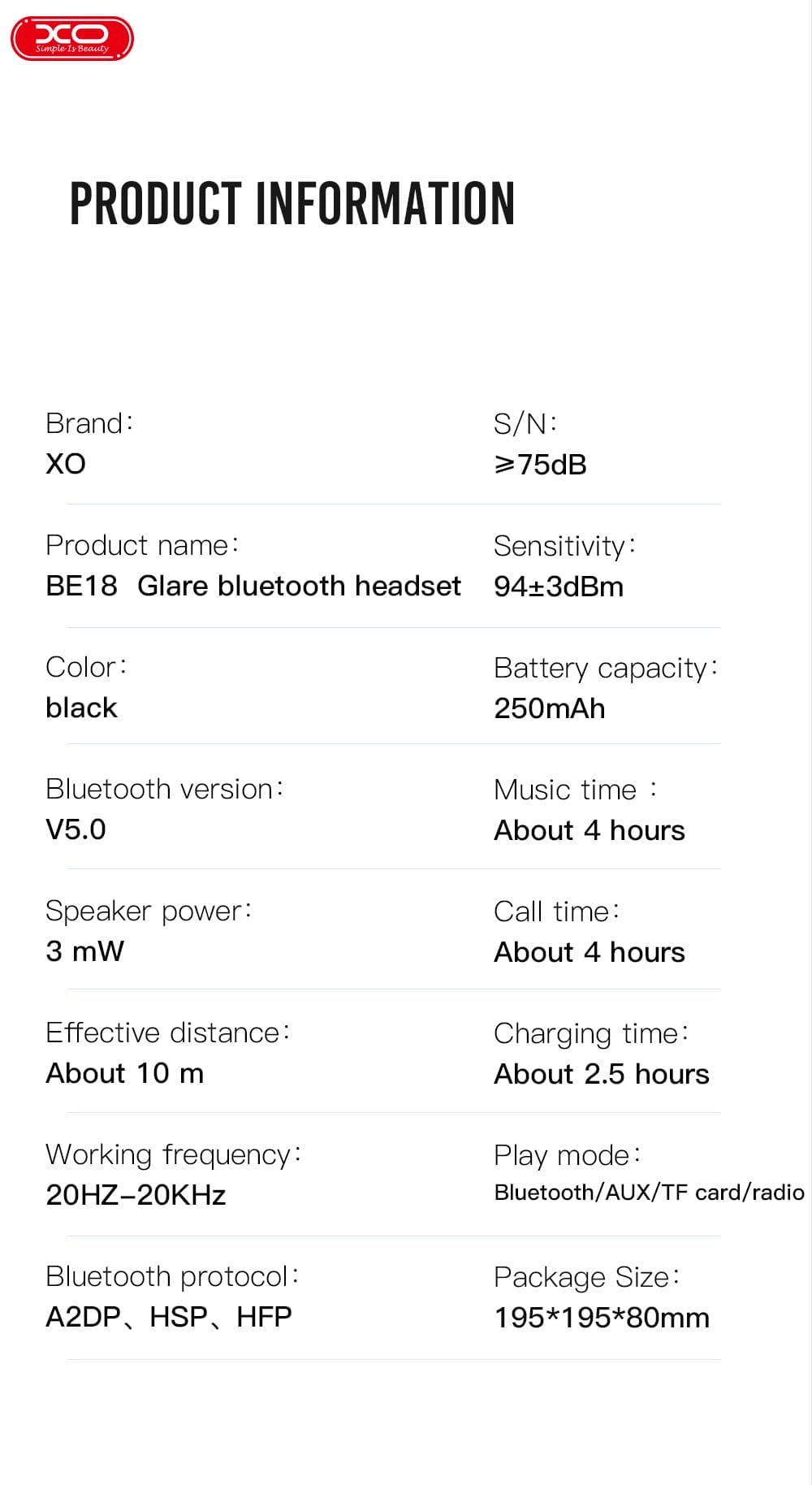The image size is (812, 1485).
Task: Click the Battery capacity label
Action: click(606, 668)
